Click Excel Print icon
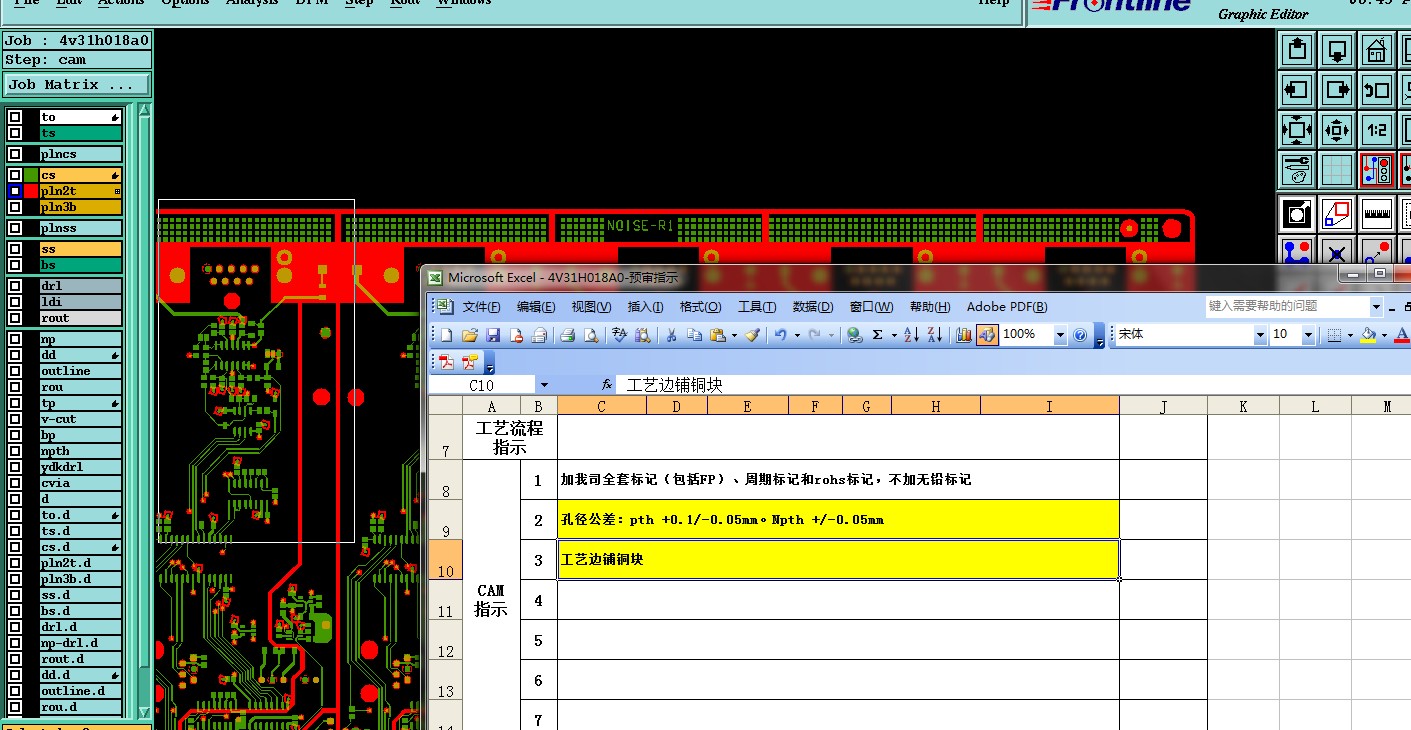 pyautogui.click(x=567, y=335)
